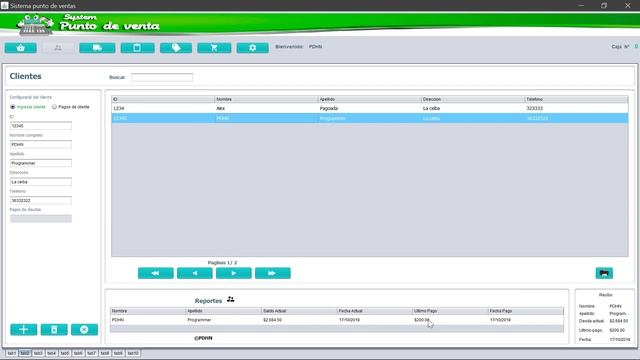The width and height of the screenshot is (640, 360).
Task: Maximize or restore the application window
Action: pyautogui.click(x=604, y=6)
